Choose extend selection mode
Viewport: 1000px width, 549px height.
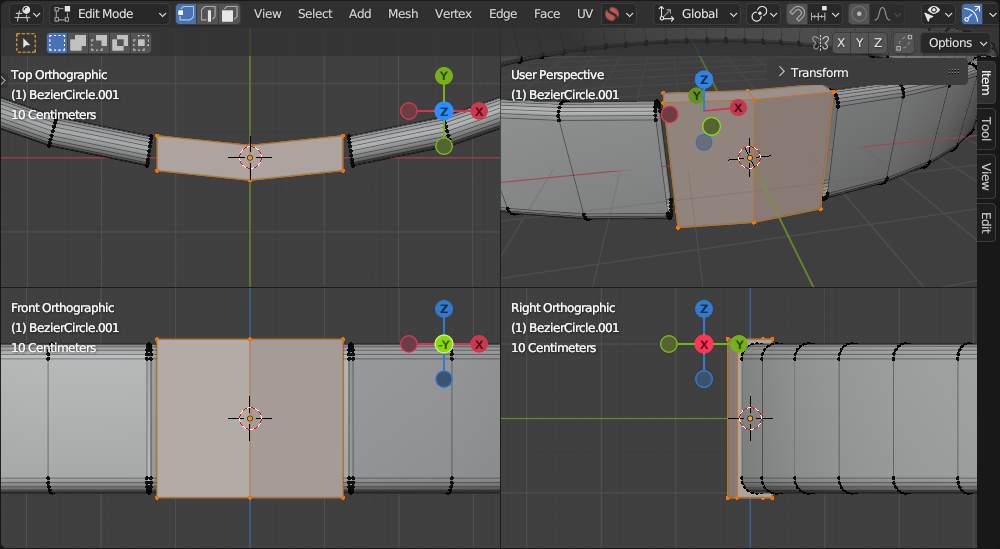(78, 43)
